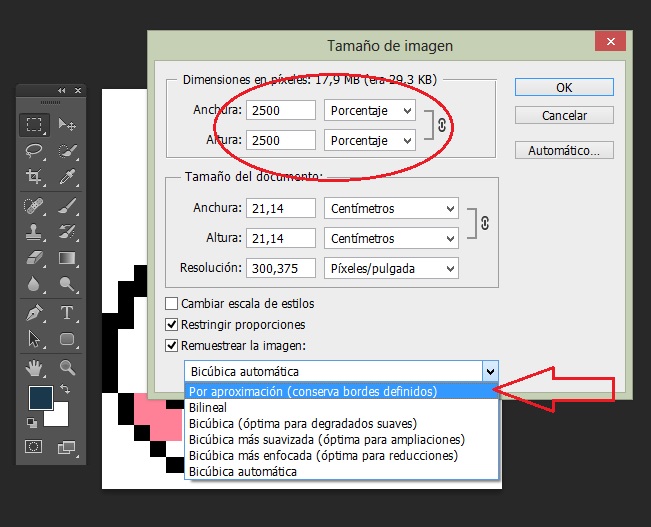Select the Path Selection tool
This screenshot has width=651, height=527.
tap(34, 339)
